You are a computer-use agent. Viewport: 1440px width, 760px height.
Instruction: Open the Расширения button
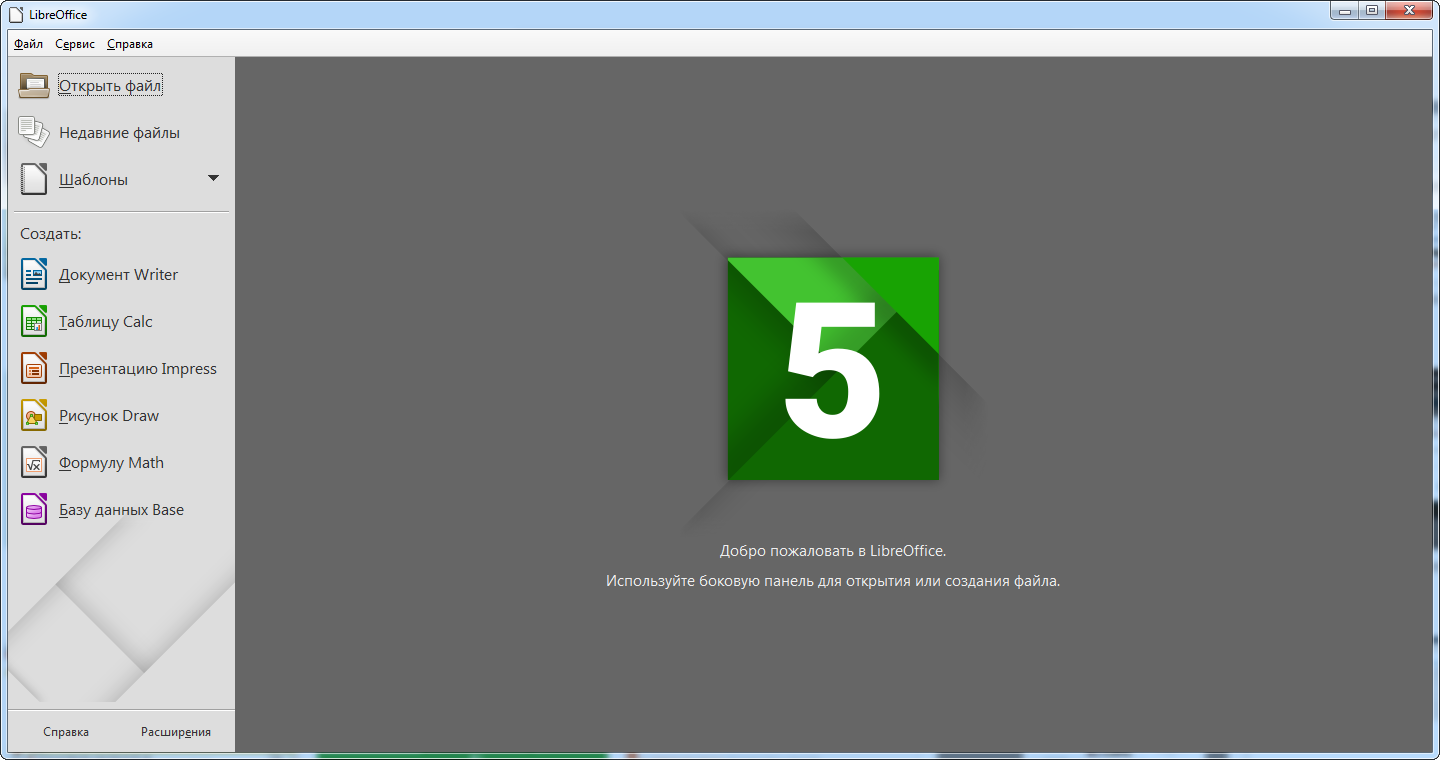click(176, 732)
